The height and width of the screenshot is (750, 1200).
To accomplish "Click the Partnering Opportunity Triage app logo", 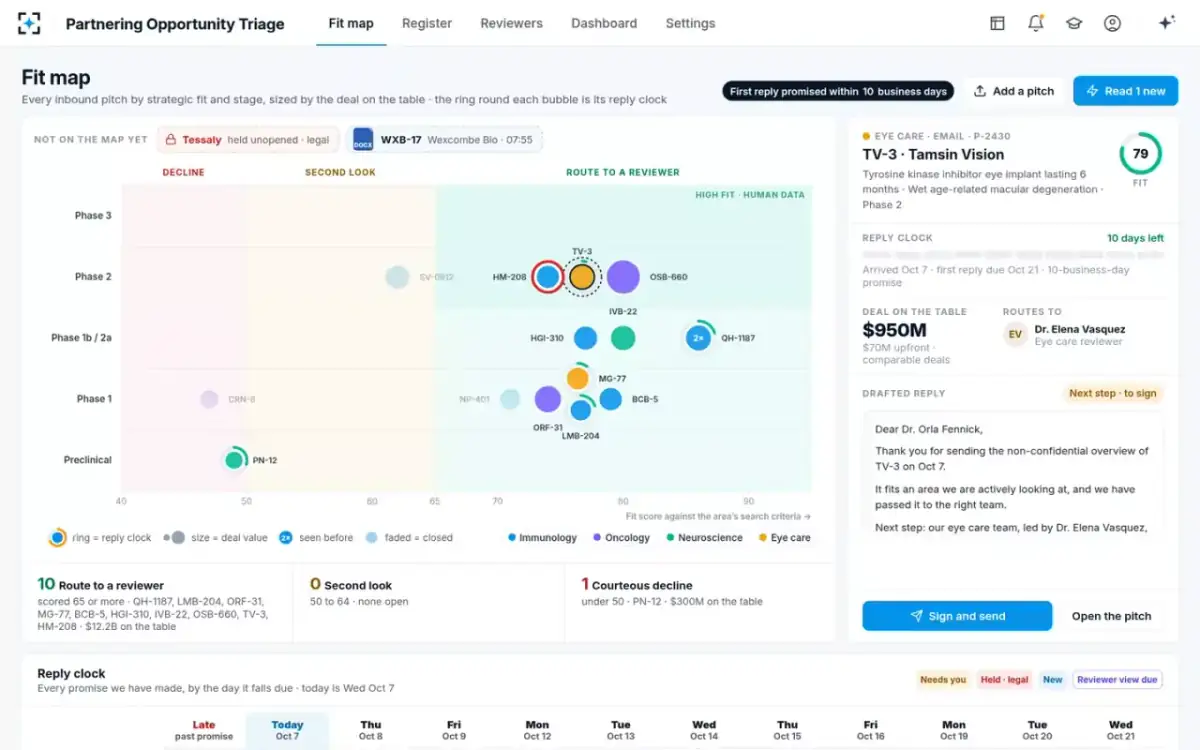I will coord(30,23).
